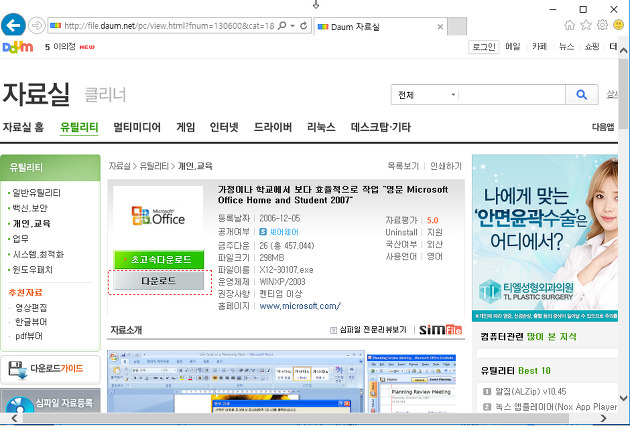Select the 인터넷 menu tab

(x=224, y=127)
